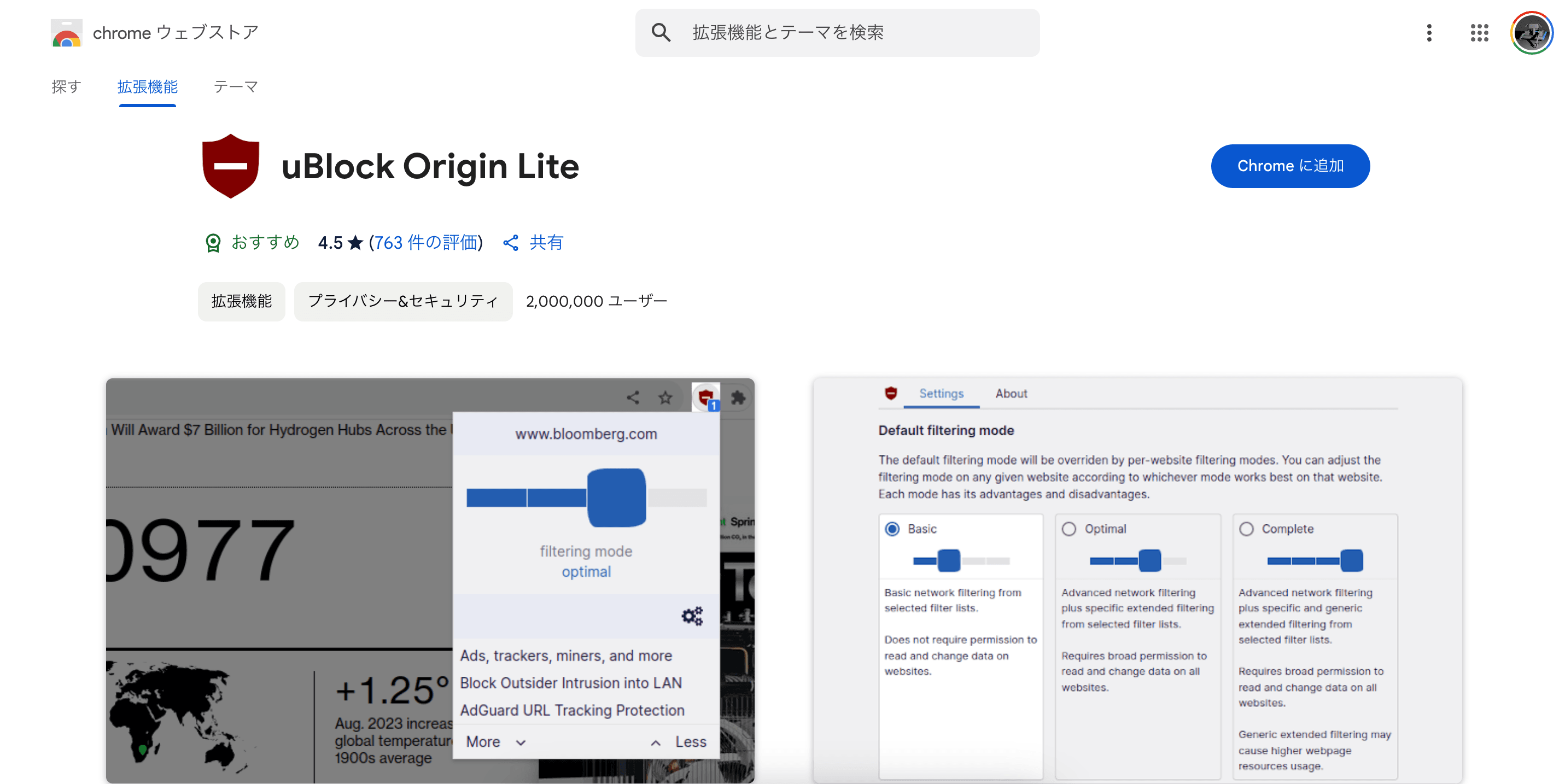
Task: Open the account profile avatar
Action: click(1532, 33)
